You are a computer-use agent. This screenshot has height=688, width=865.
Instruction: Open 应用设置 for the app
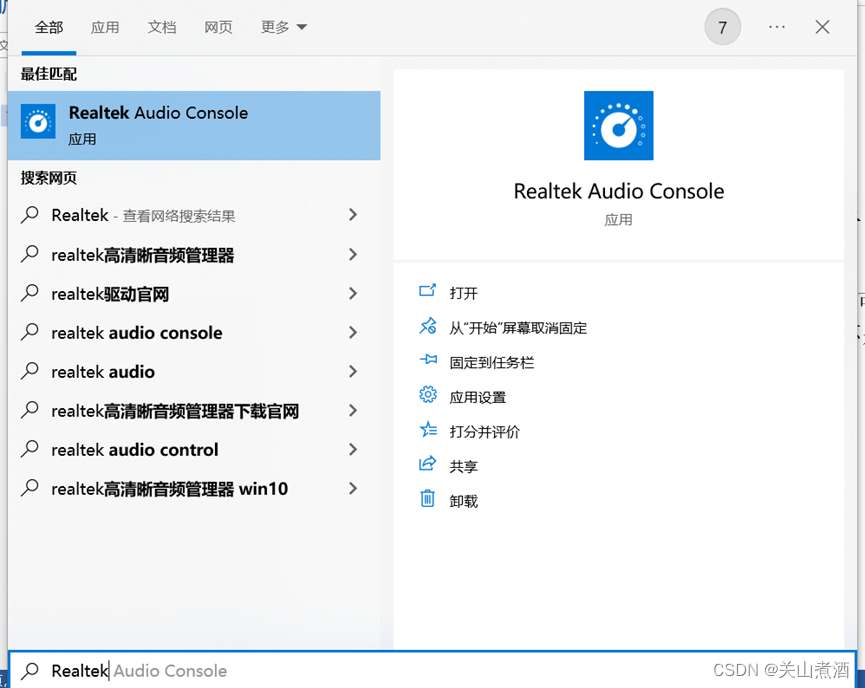(x=478, y=397)
